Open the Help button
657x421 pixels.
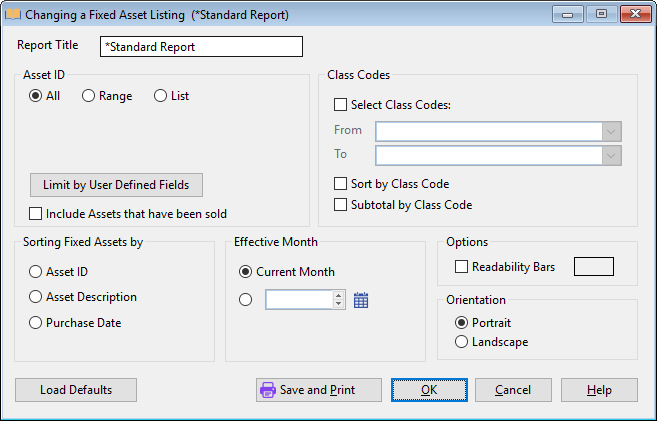click(x=600, y=390)
